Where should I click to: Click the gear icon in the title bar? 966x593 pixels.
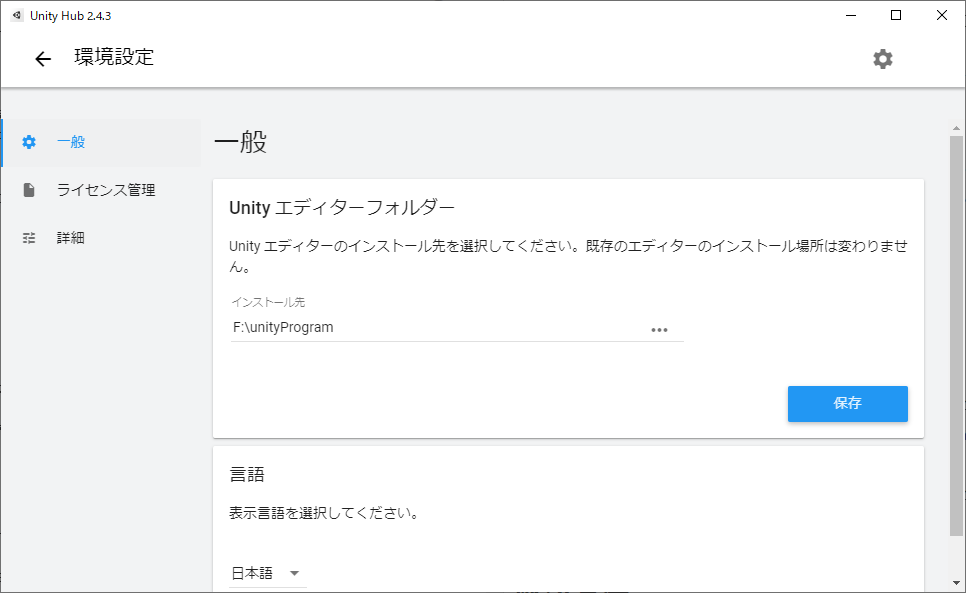coord(882,59)
